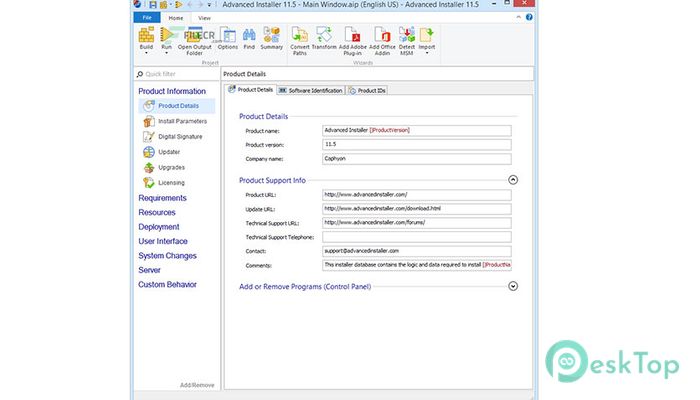Select Product Details in left tree
The height and width of the screenshot is (400, 700).
178,106
